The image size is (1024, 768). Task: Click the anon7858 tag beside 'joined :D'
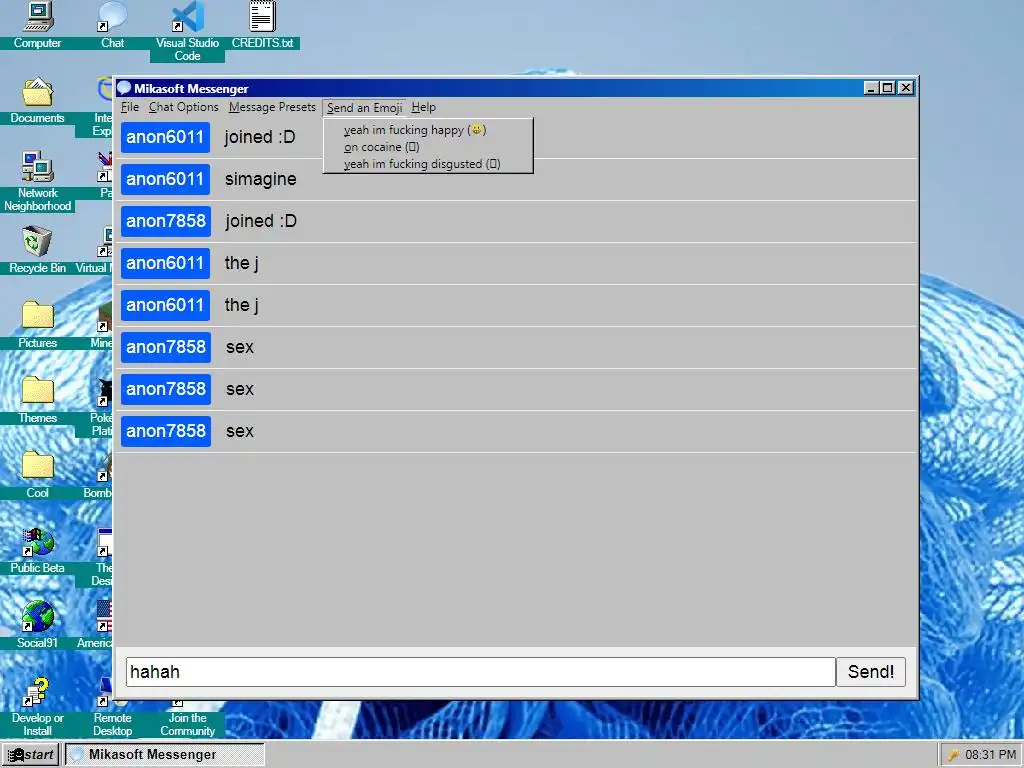[x=166, y=221]
